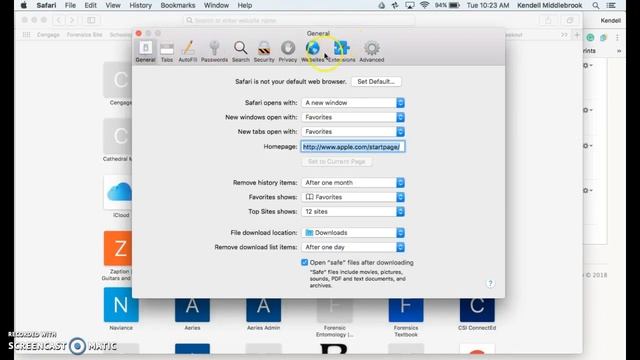This screenshot has width=640, height=360.
Task: Open the AutoFill preferences pane
Action: pos(188,51)
